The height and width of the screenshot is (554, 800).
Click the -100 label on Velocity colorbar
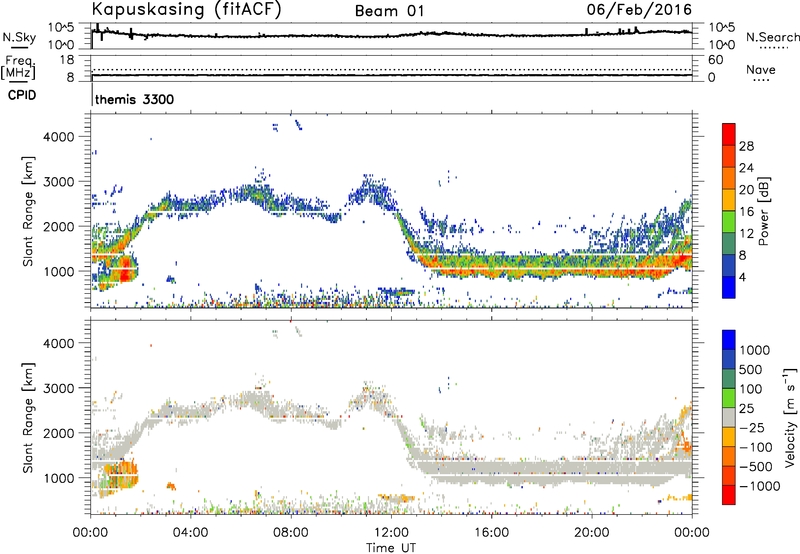755,447
